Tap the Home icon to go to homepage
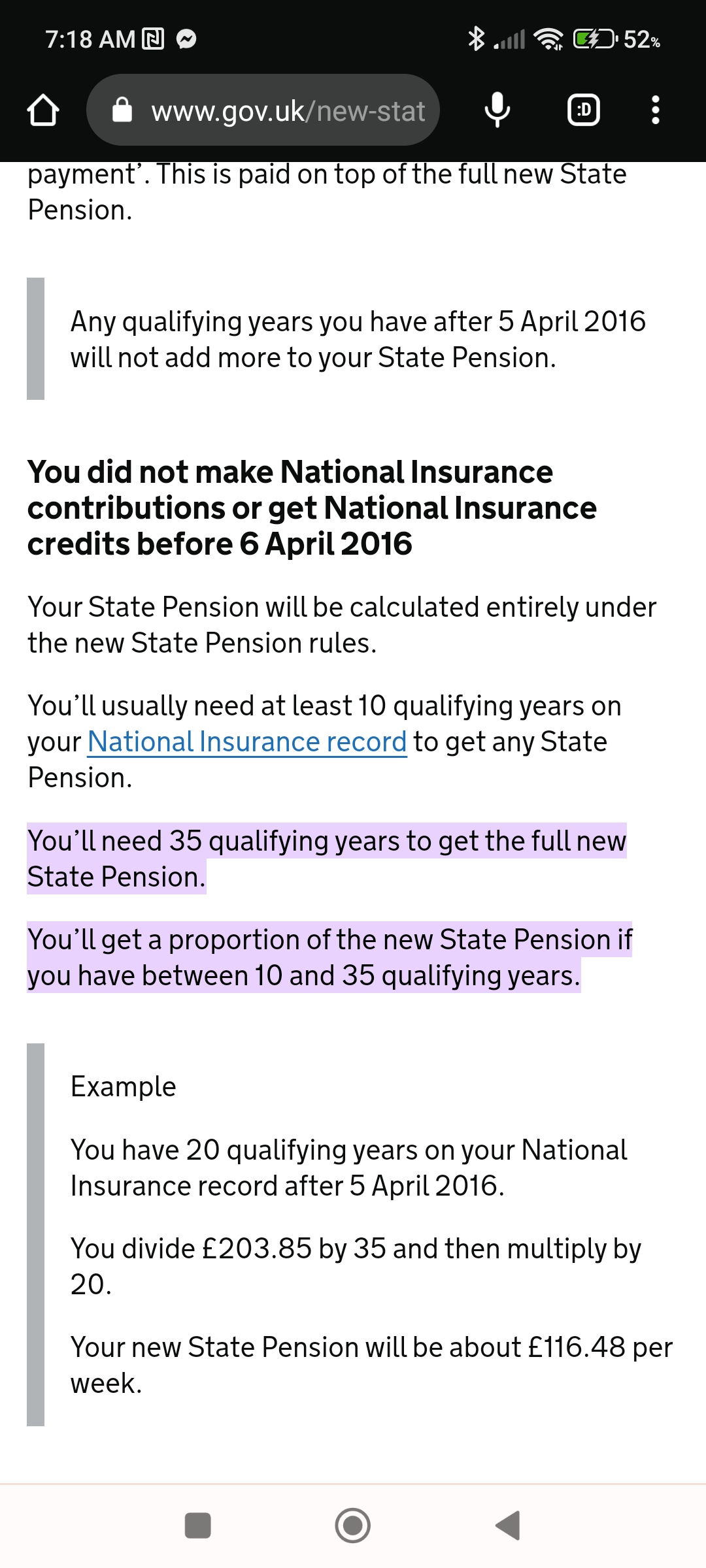 [43, 110]
